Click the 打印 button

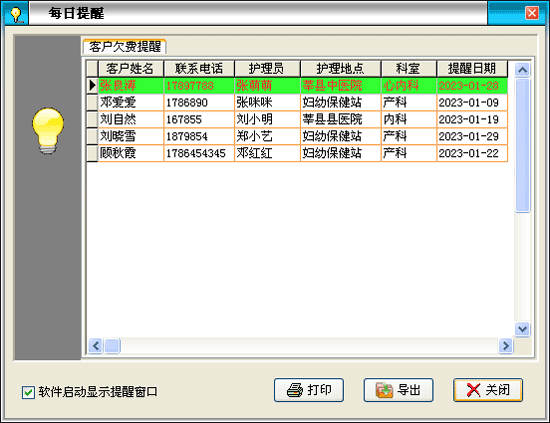(x=309, y=390)
